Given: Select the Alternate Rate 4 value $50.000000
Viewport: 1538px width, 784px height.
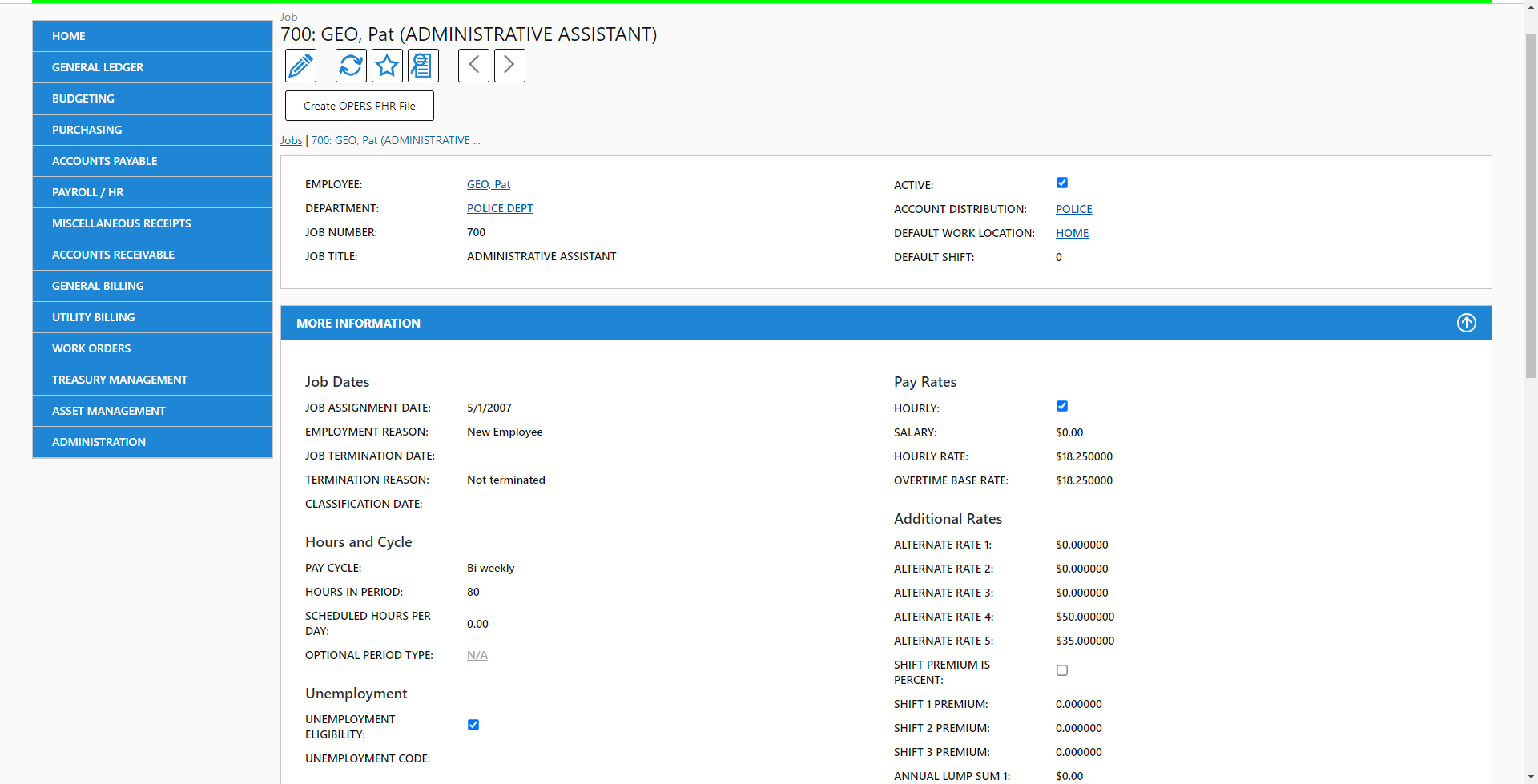Looking at the screenshot, I should tap(1085, 617).
